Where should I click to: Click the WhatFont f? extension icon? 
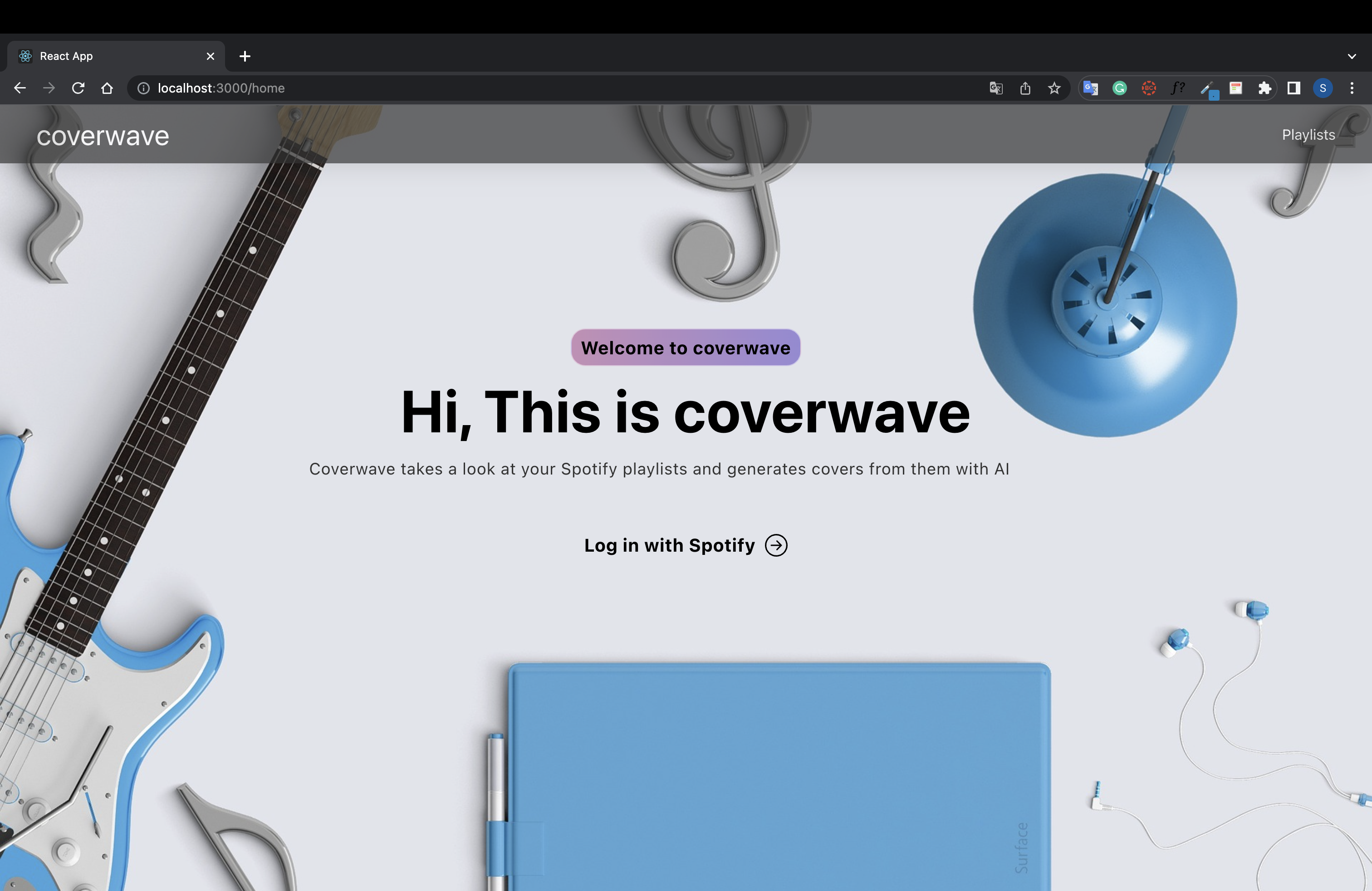click(x=1178, y=88)
